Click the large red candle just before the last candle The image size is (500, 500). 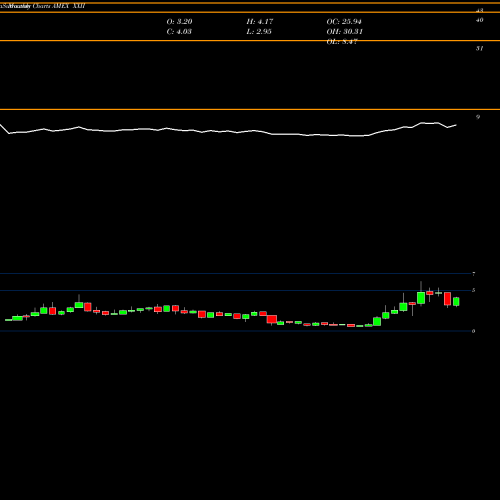pos(447,299)
